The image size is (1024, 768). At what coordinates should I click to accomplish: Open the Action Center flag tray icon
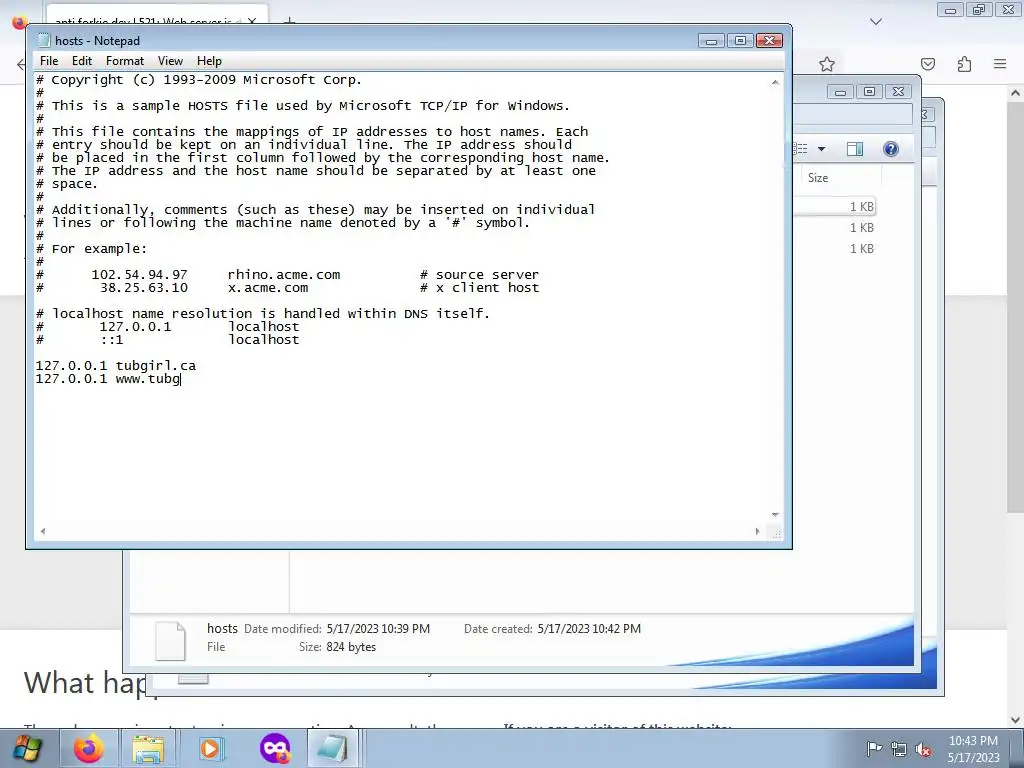click(x=874, y=748)
